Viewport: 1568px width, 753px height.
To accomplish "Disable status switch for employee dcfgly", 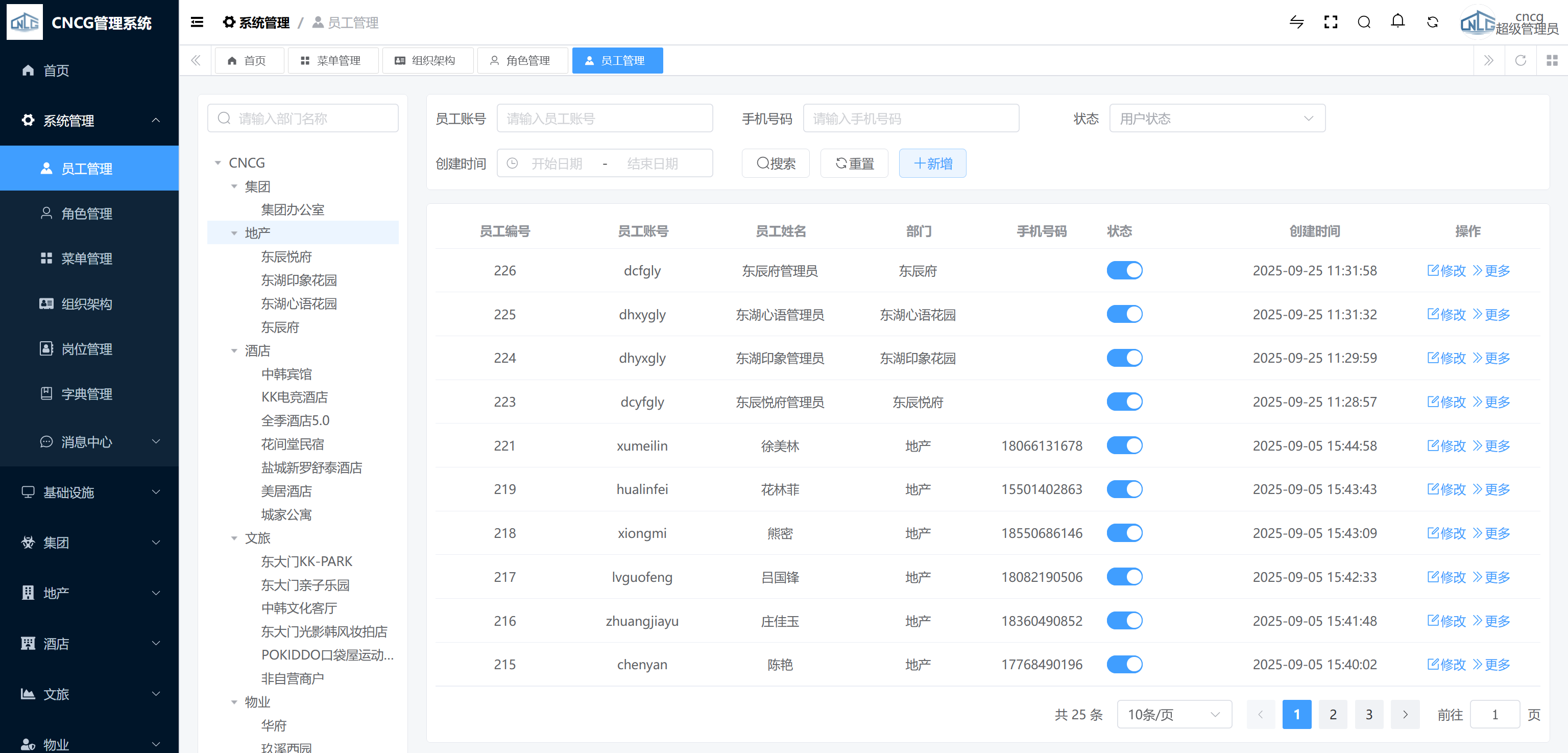I will (1124, 270).
